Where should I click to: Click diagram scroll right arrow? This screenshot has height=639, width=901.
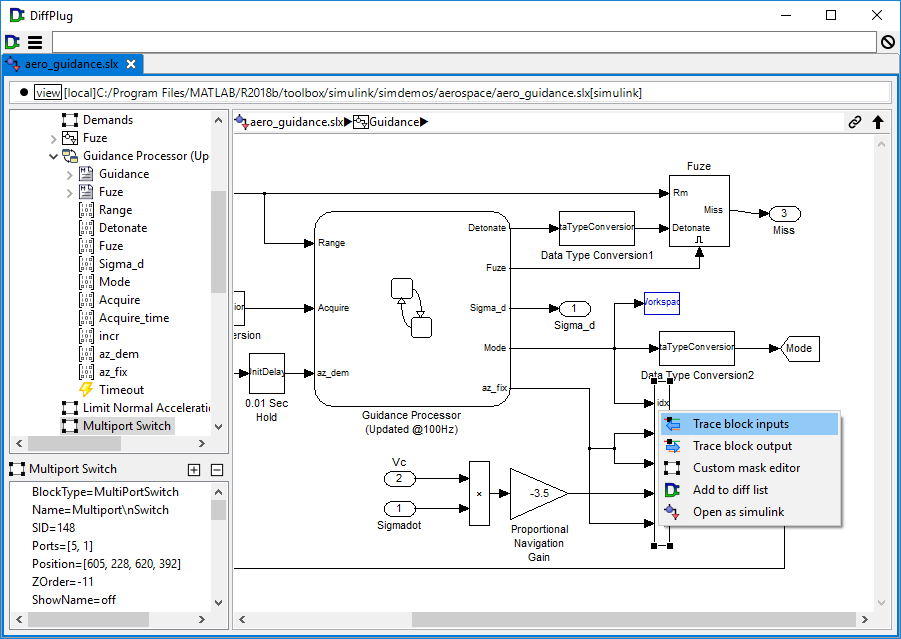point(865,619)
